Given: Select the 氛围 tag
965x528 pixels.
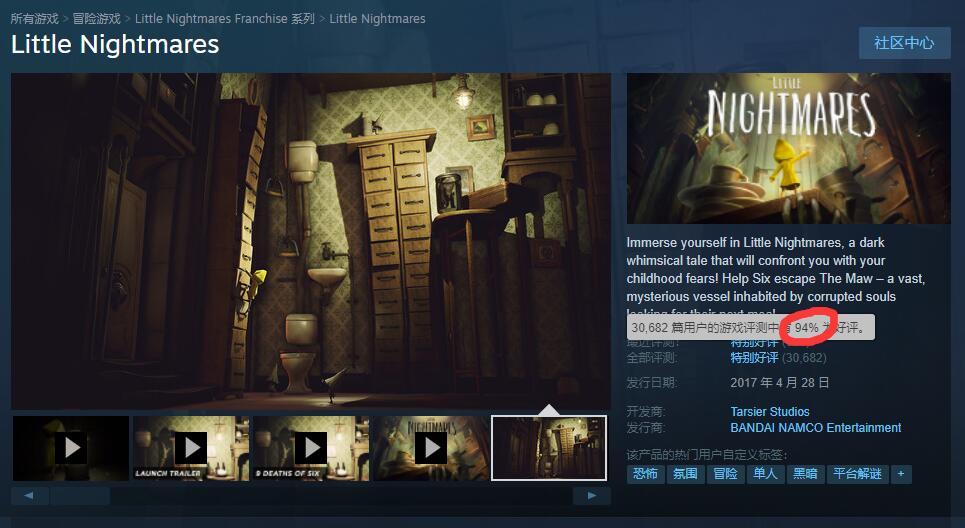Looking at the screenshot, I should (x=685, y=474).
